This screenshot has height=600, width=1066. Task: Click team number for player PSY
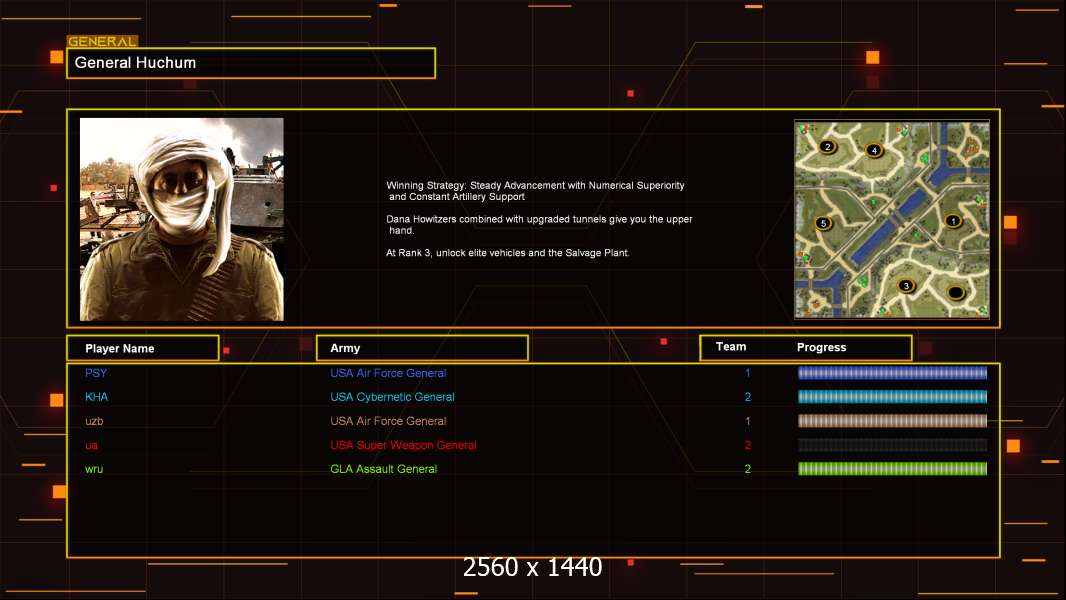(x=748, y=373)
